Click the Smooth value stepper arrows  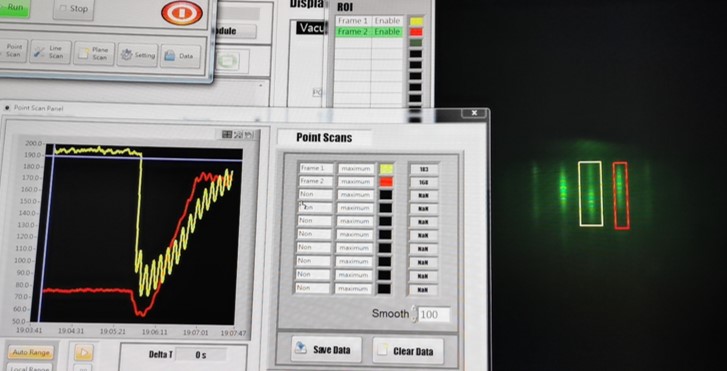point(414,314)
